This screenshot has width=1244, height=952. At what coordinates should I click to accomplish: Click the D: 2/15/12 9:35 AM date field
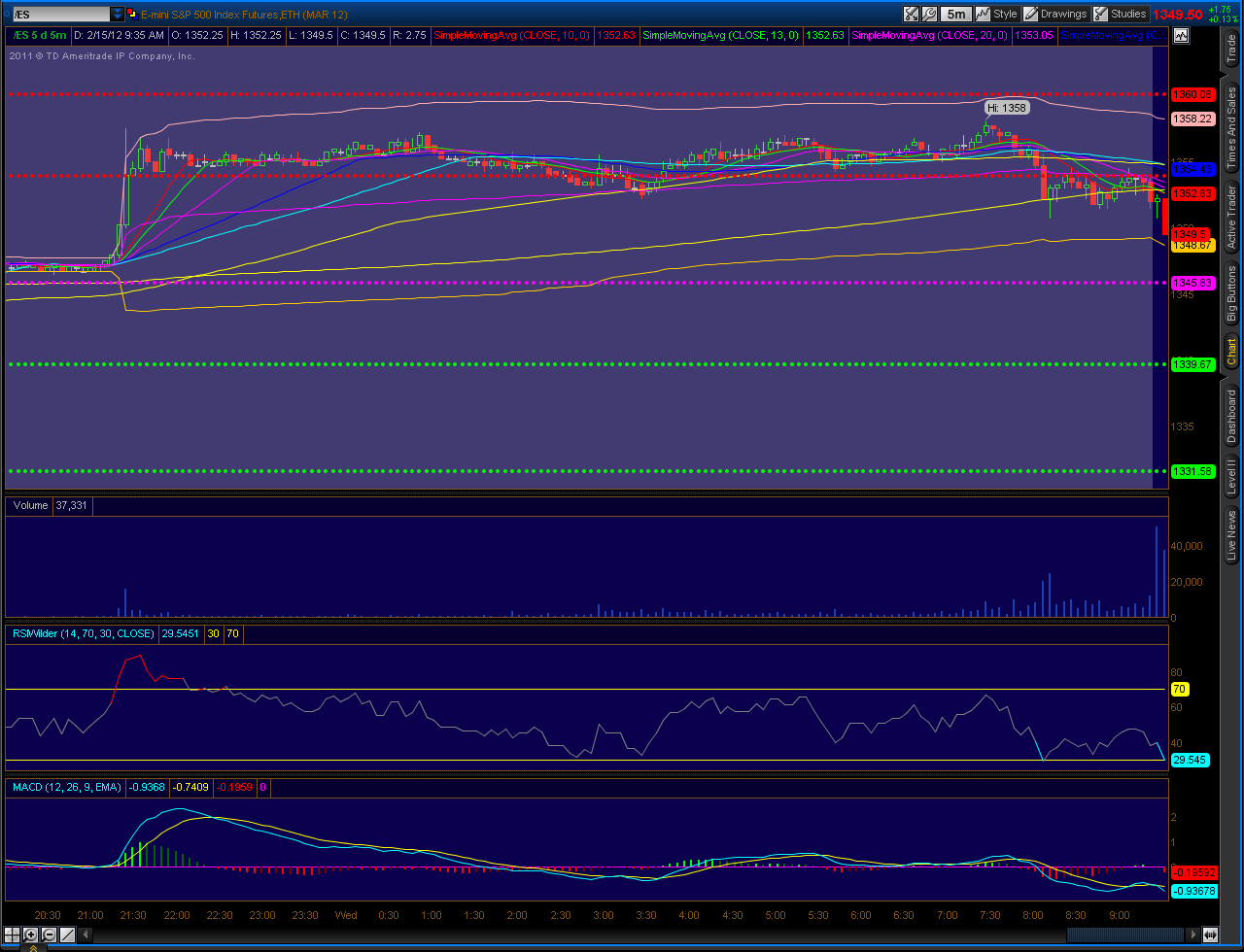(x=118, y=35)
